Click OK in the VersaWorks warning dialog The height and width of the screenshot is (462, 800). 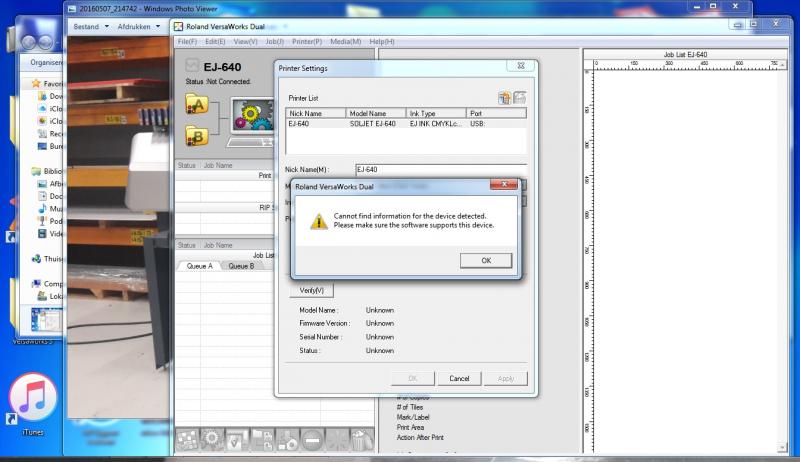click(486, 261)
